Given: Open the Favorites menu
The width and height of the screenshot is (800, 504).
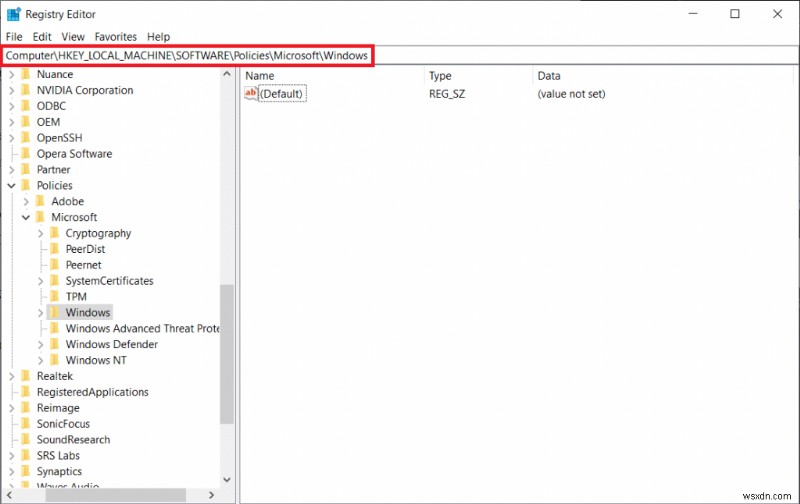Looking at the screenshot, I should [x=116, y=37].
